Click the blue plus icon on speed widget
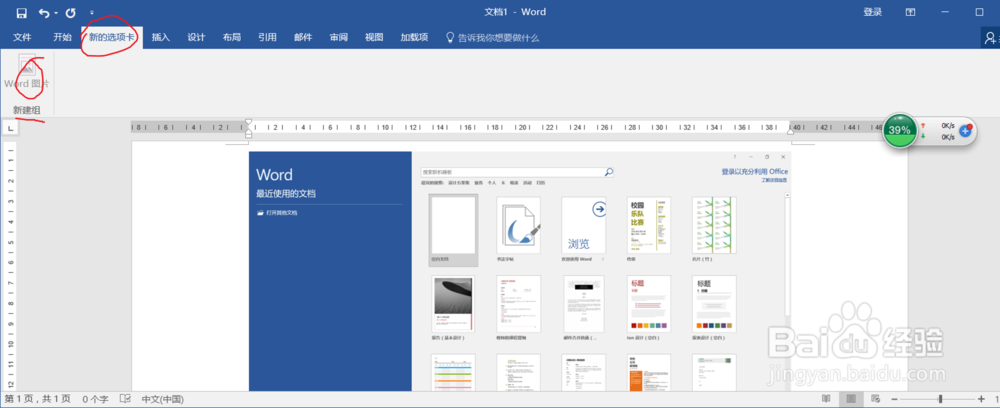The height and width of the screenshot is (408, 1000). (x=965, y=130)
